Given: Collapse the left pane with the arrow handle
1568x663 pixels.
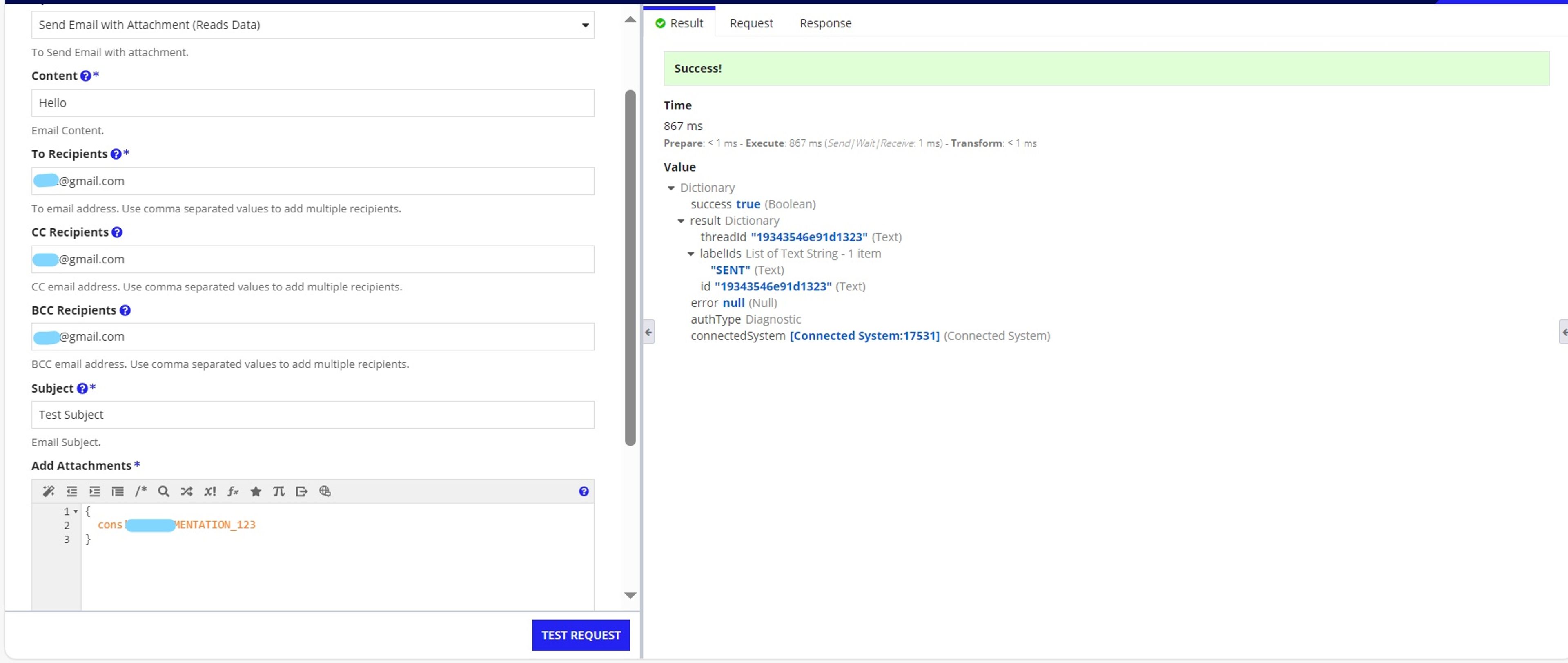Looking at the screenshot, I should (649, 332).
